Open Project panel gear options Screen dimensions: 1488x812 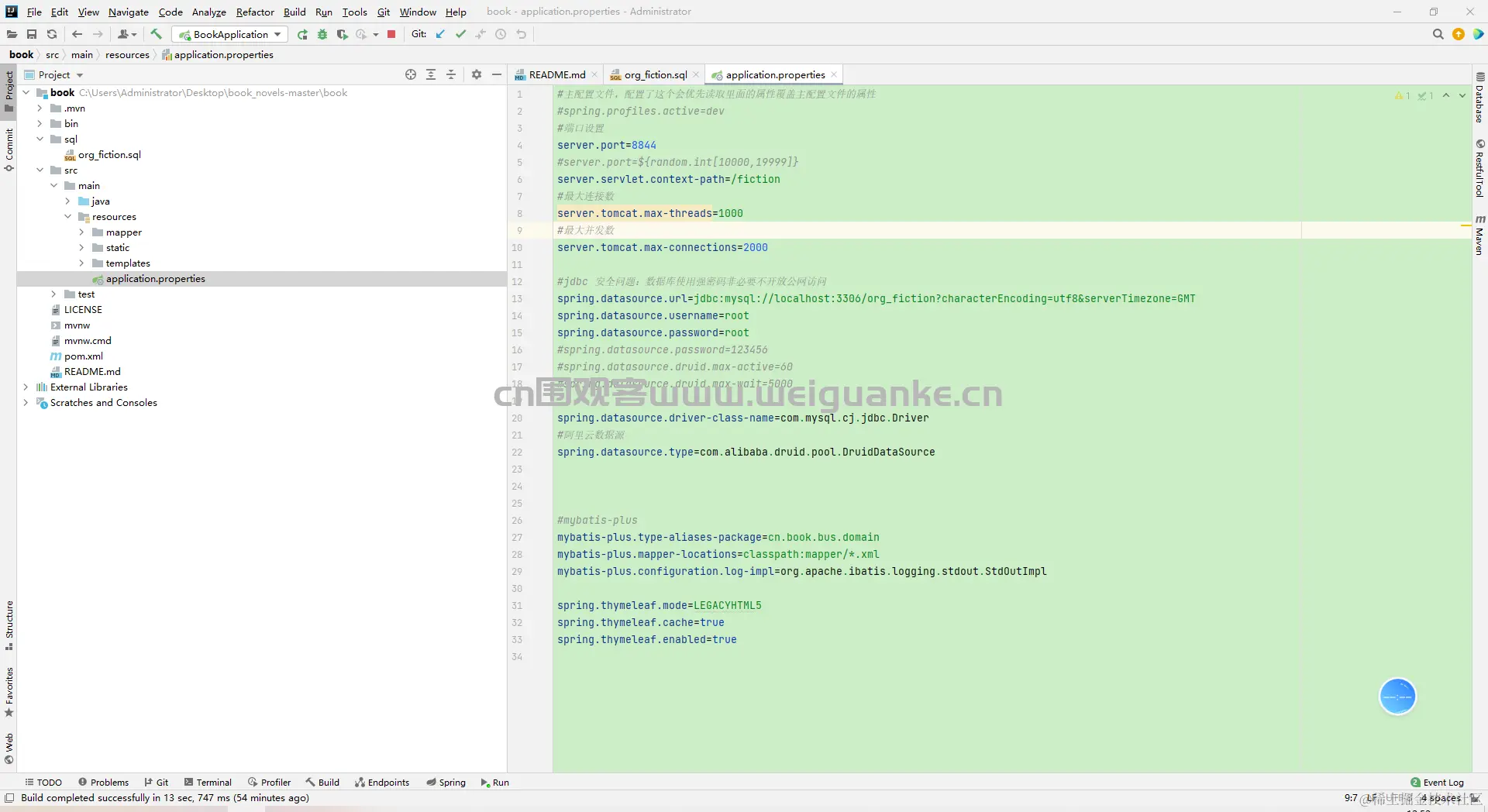477,74
